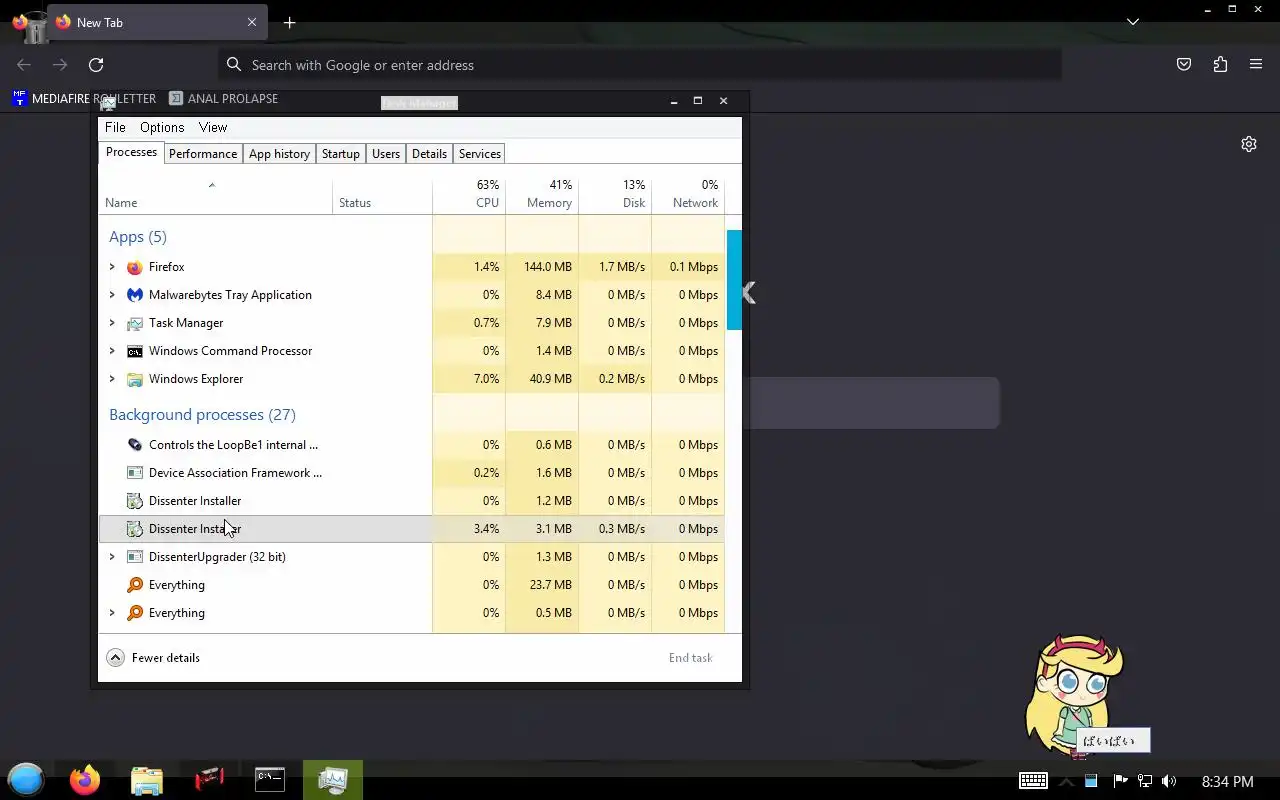Switch to the Startup tab
The width and height of the screenshot is (1280, 800).
pos(340,154)
